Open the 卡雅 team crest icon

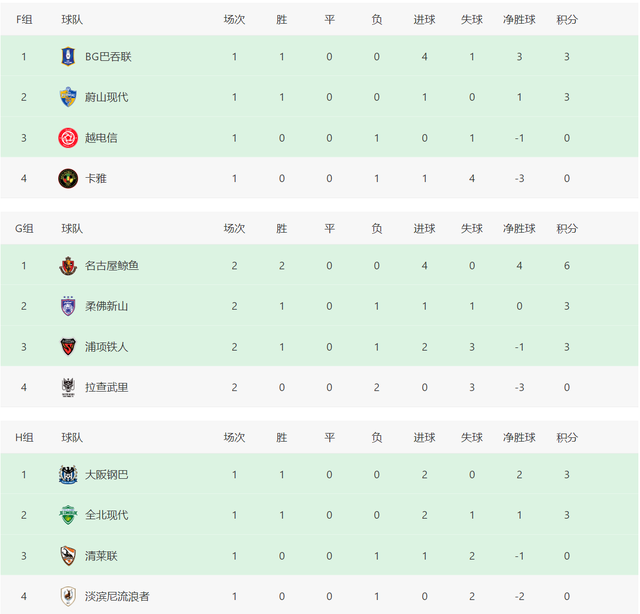[x=68, y=178]
